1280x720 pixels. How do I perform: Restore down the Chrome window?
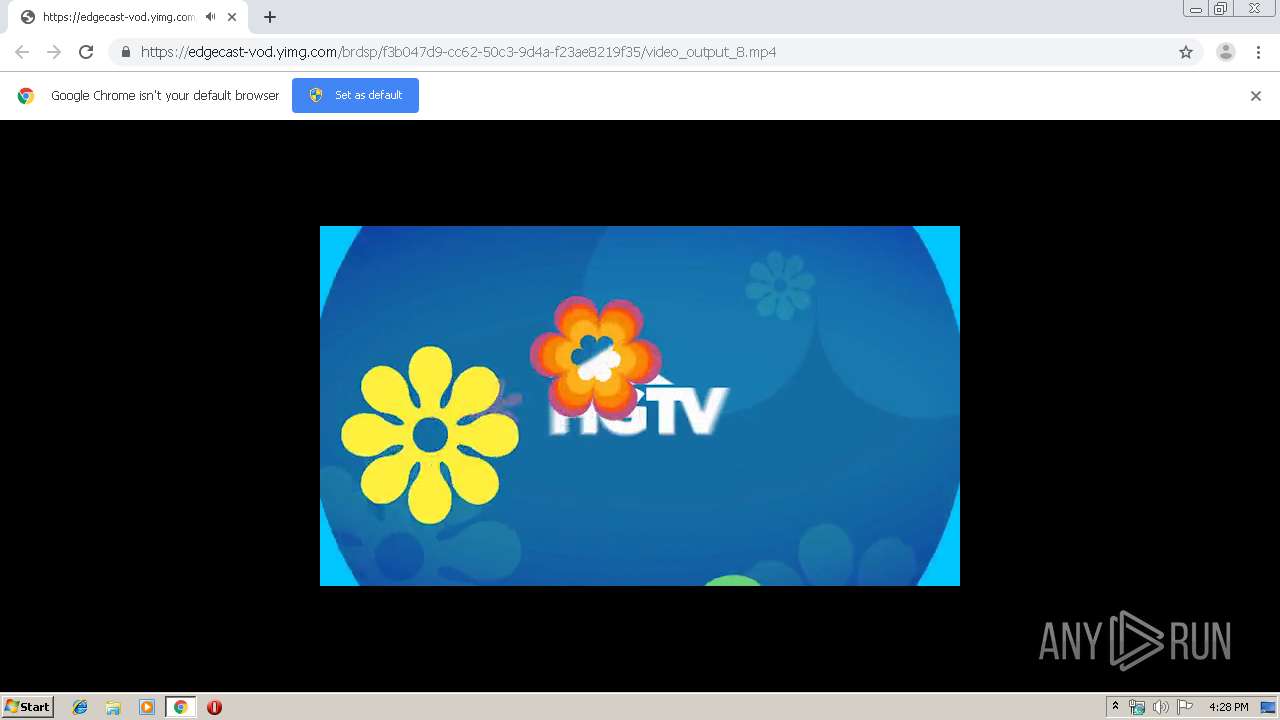(1221, 9)
